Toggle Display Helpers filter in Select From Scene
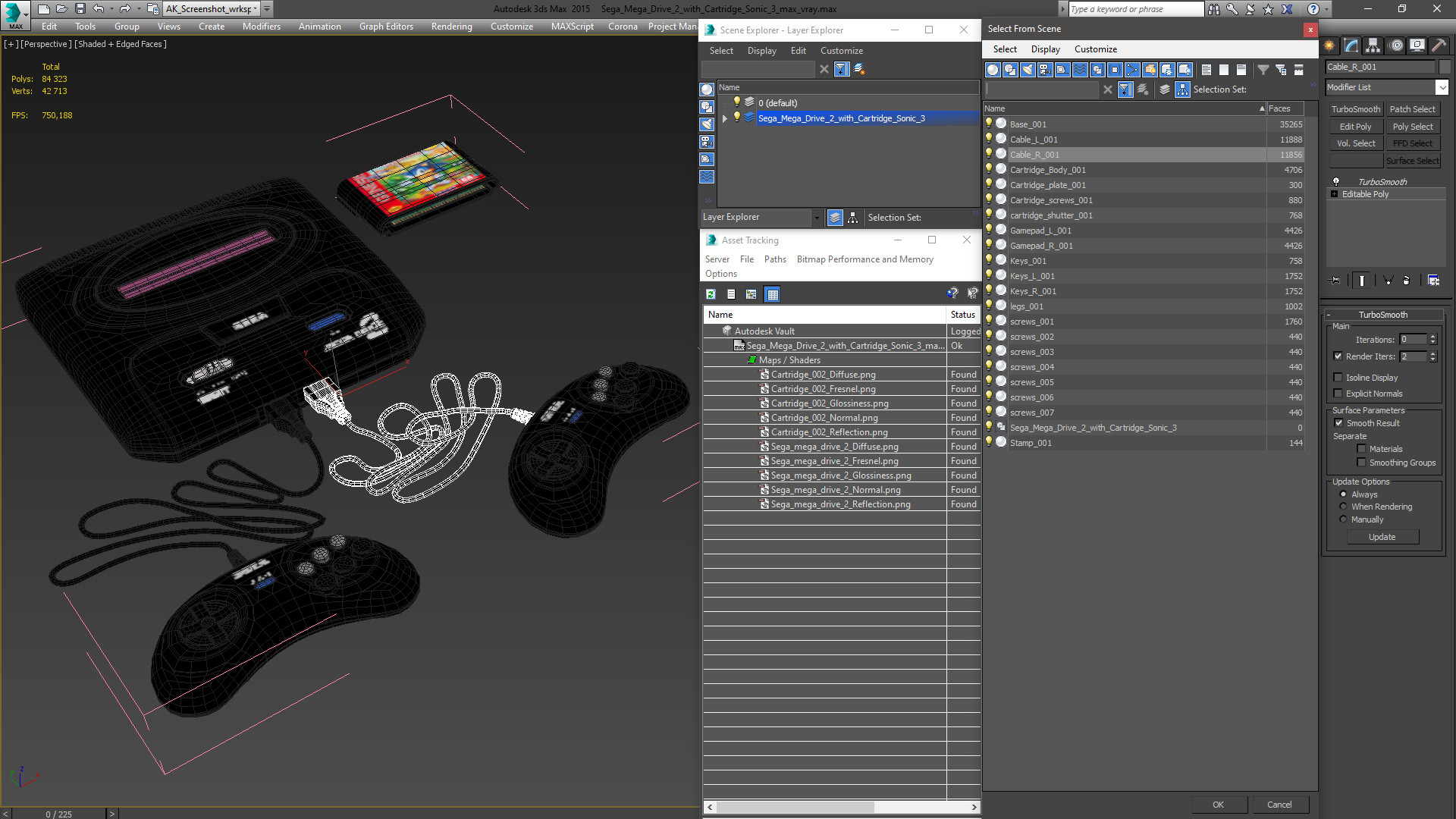 pos(1062,70)
